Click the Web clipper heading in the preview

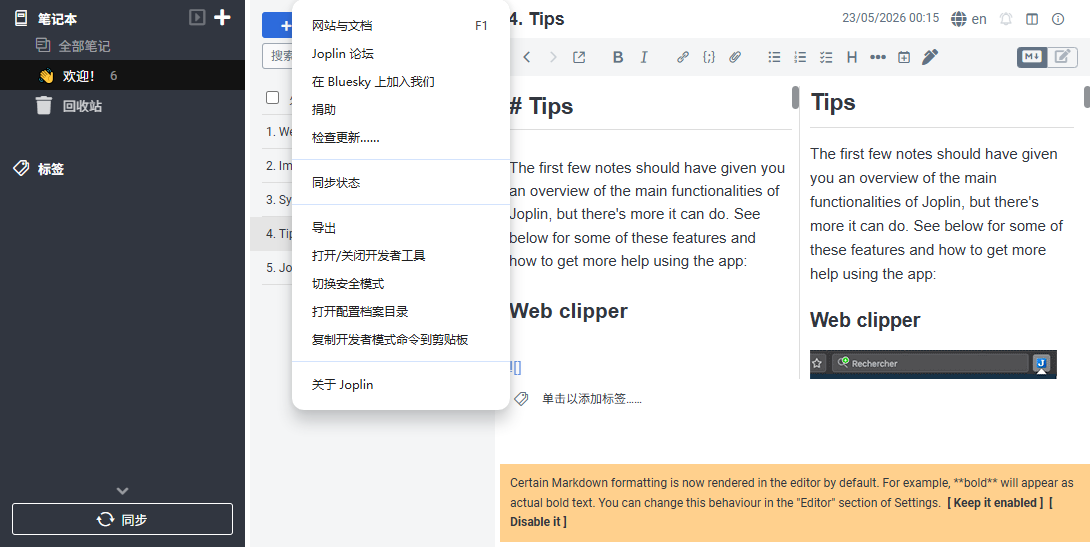coord(865,320)
